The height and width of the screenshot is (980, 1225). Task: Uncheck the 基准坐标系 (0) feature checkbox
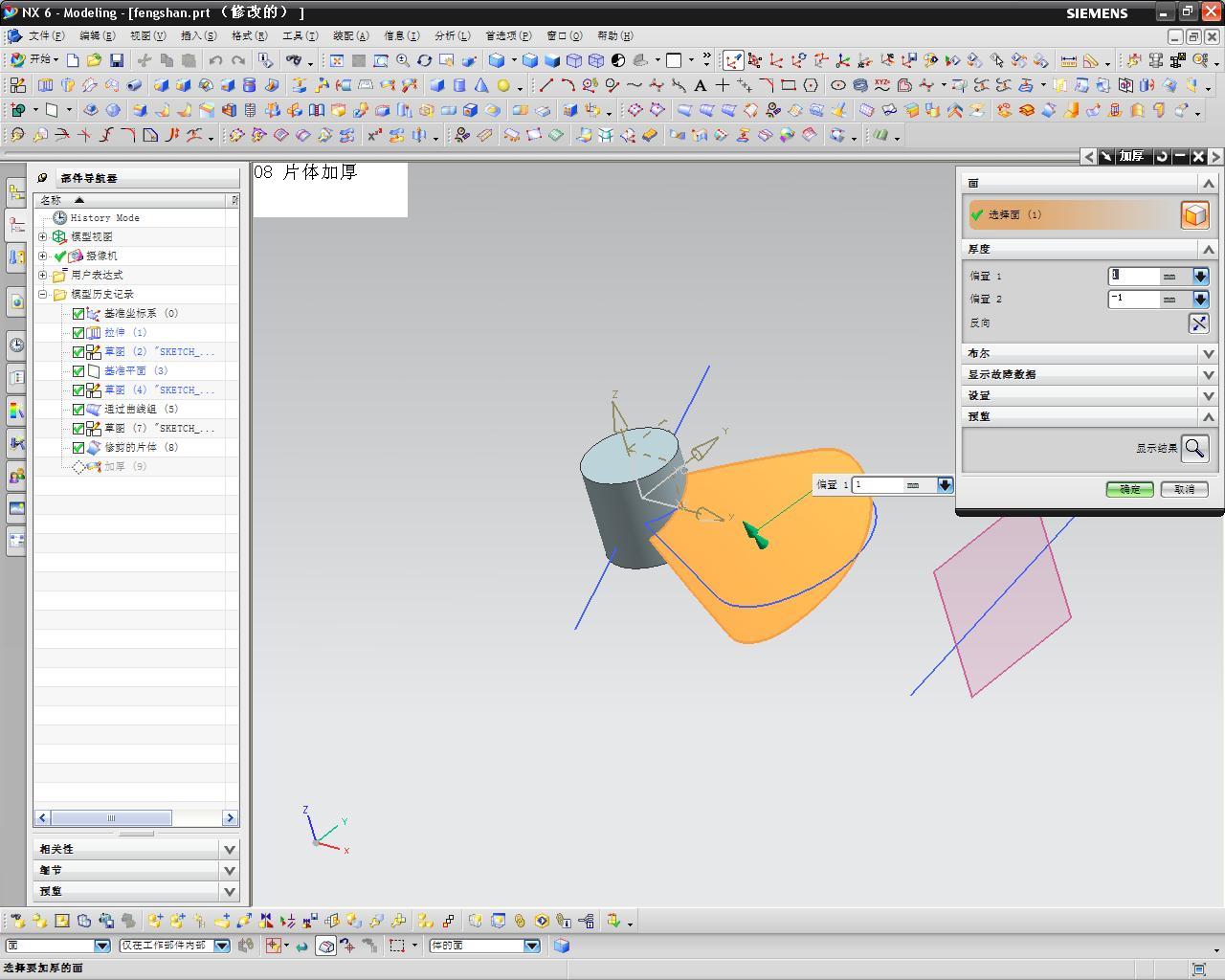[78, 314]
